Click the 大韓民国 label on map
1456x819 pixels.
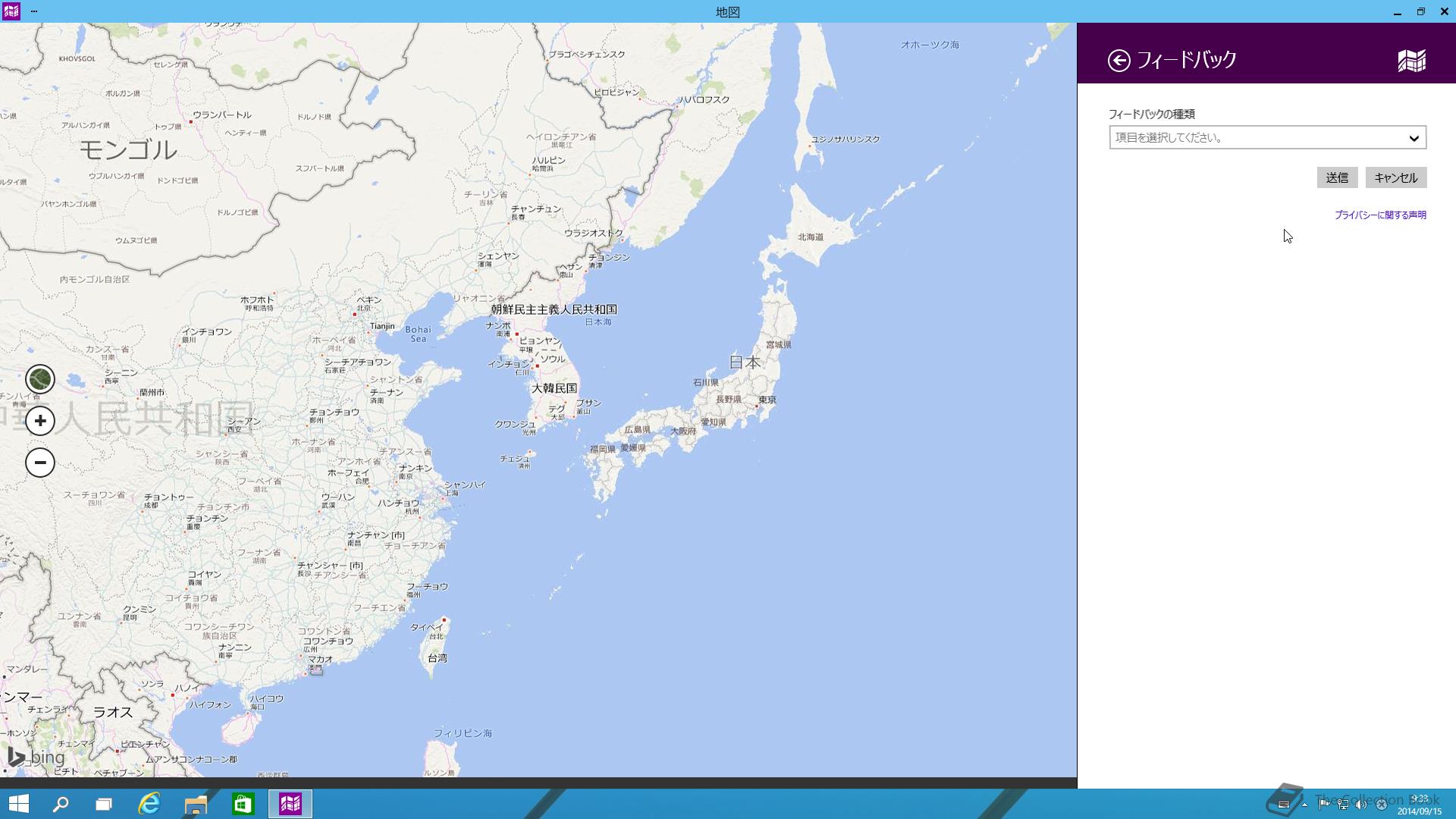(x=554, y=388)
